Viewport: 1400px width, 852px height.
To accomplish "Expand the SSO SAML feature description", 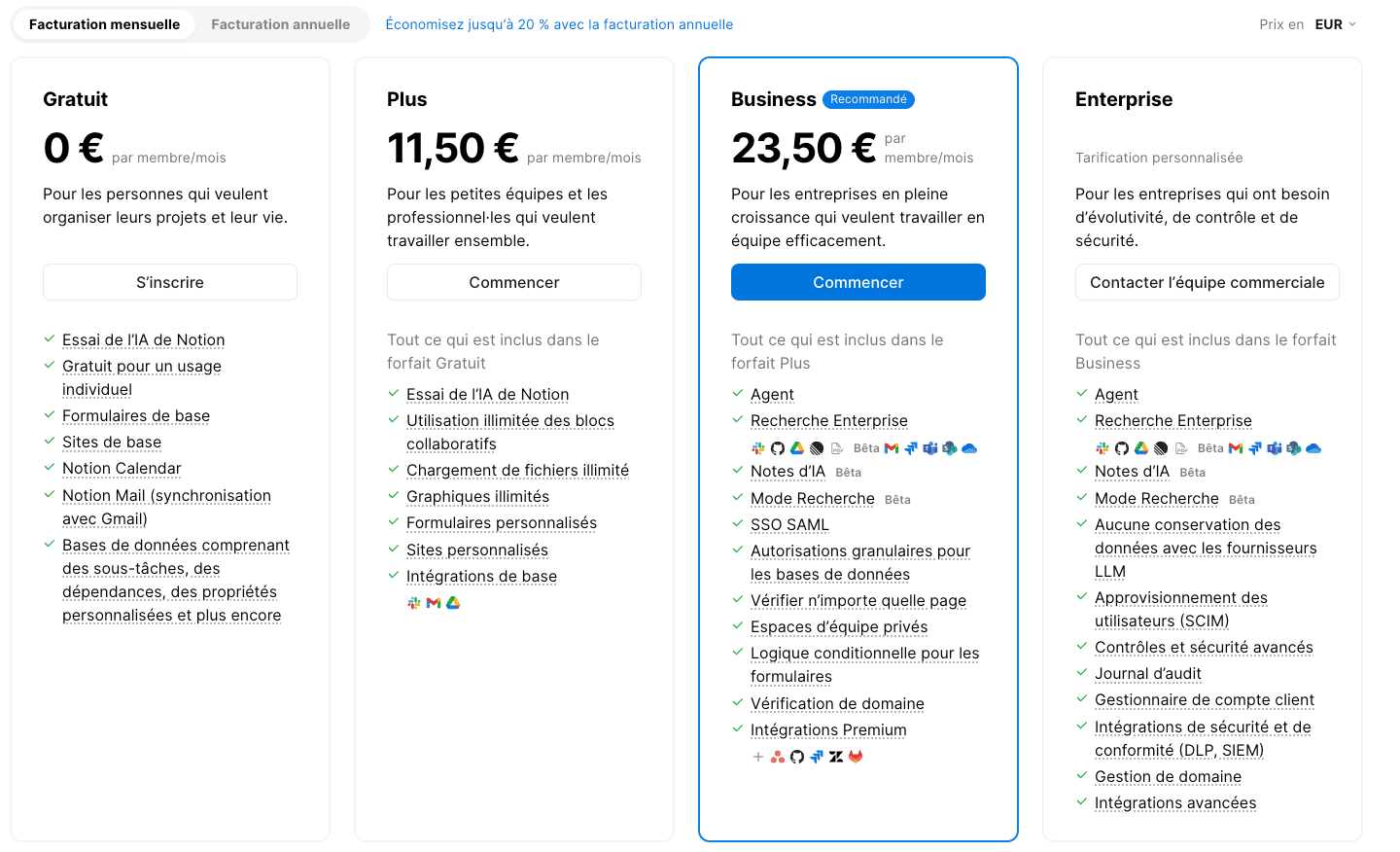I will [789, 524].
